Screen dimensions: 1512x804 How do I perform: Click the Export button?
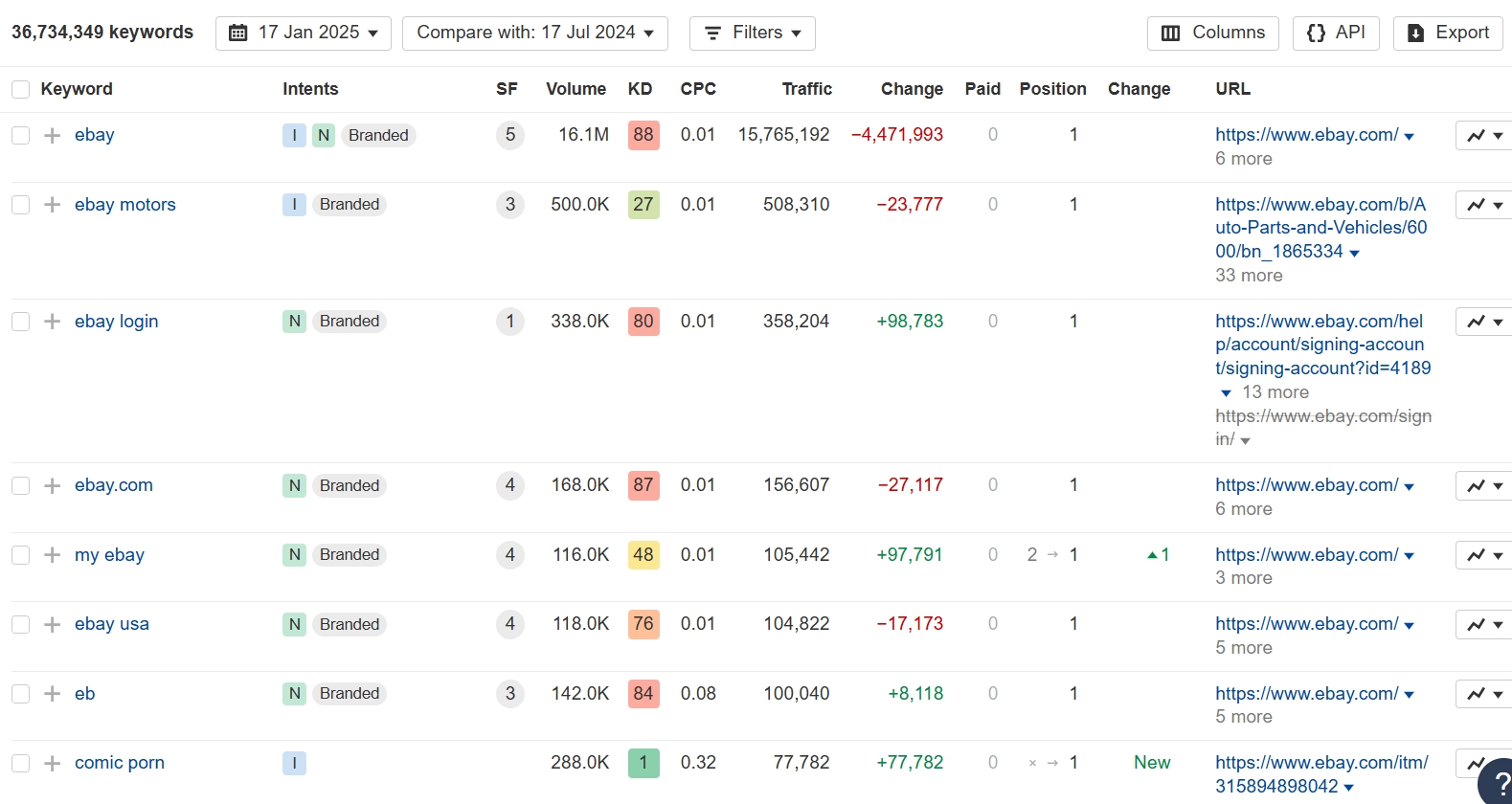coord(1448,33)
